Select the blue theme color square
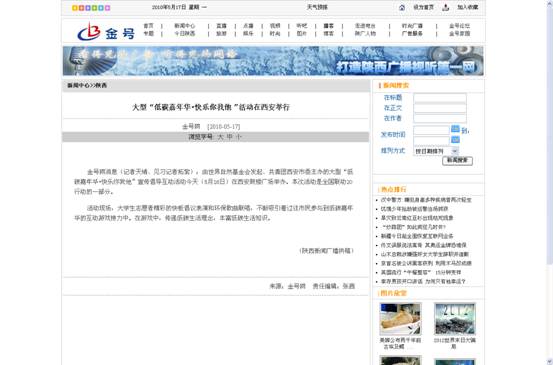 pos(101,8)
